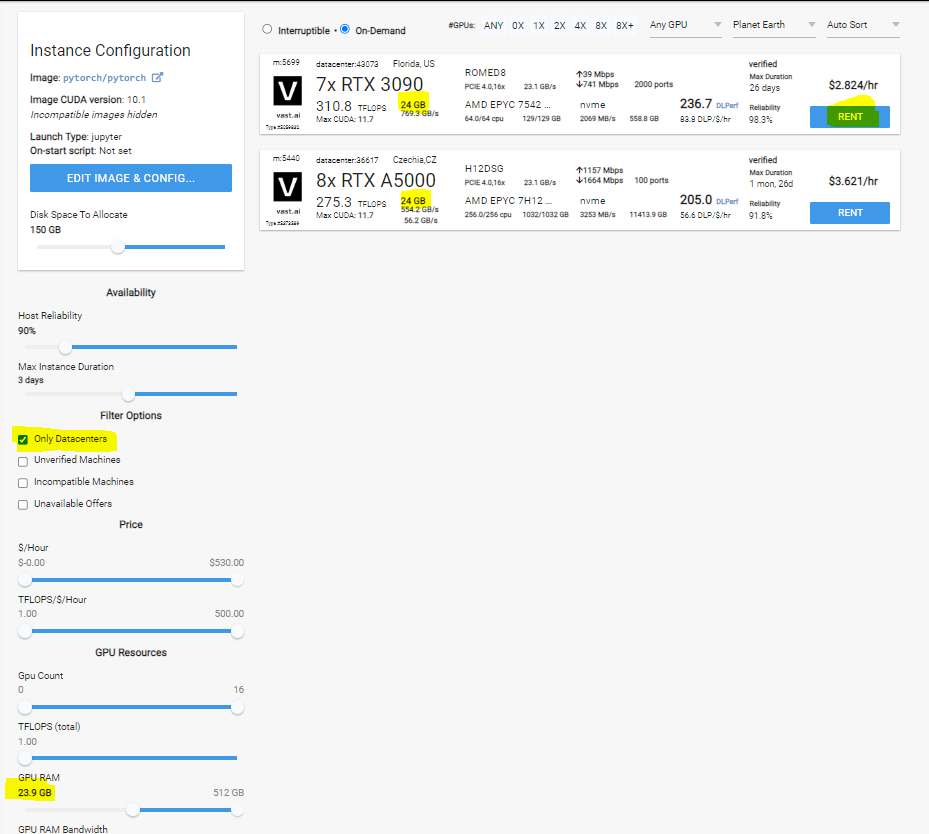The image size is (929, 834).
Task: Click the vast.ai logo on the RTX A5000 offer
Action: [287, 187]
